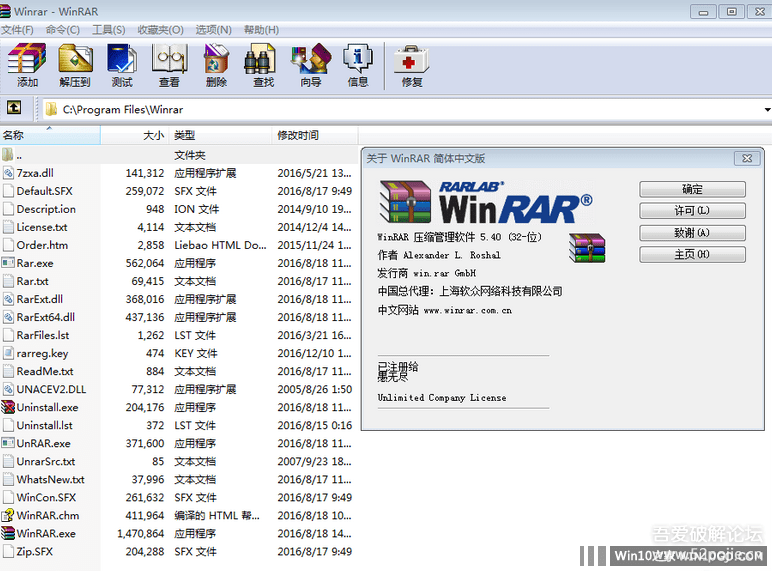Select the RarExt.dll file icon
The image size is (772, 571).
pyautogui.click(x=8, y=299)
